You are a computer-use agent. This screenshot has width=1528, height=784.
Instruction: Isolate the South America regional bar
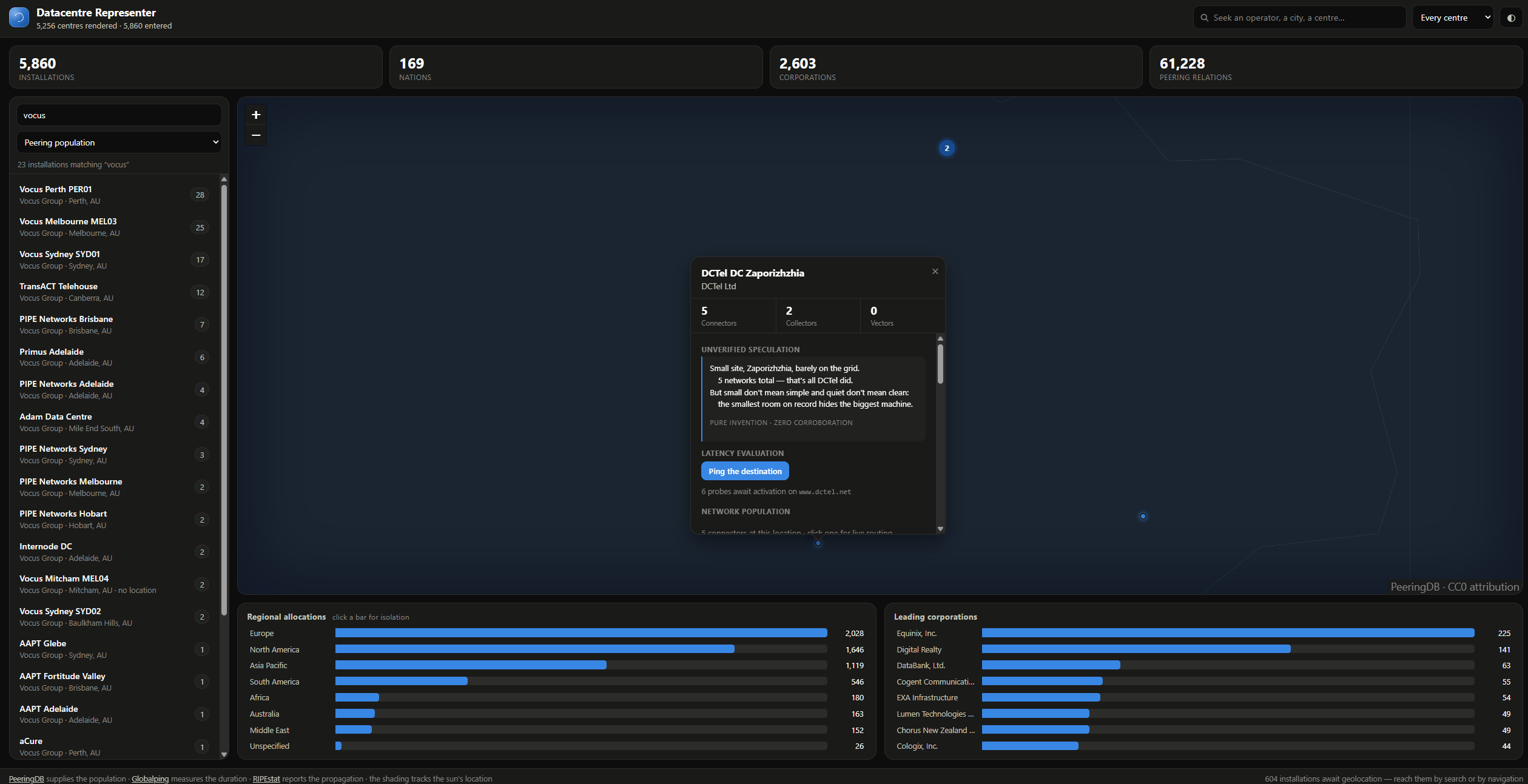tap(556, 682)
